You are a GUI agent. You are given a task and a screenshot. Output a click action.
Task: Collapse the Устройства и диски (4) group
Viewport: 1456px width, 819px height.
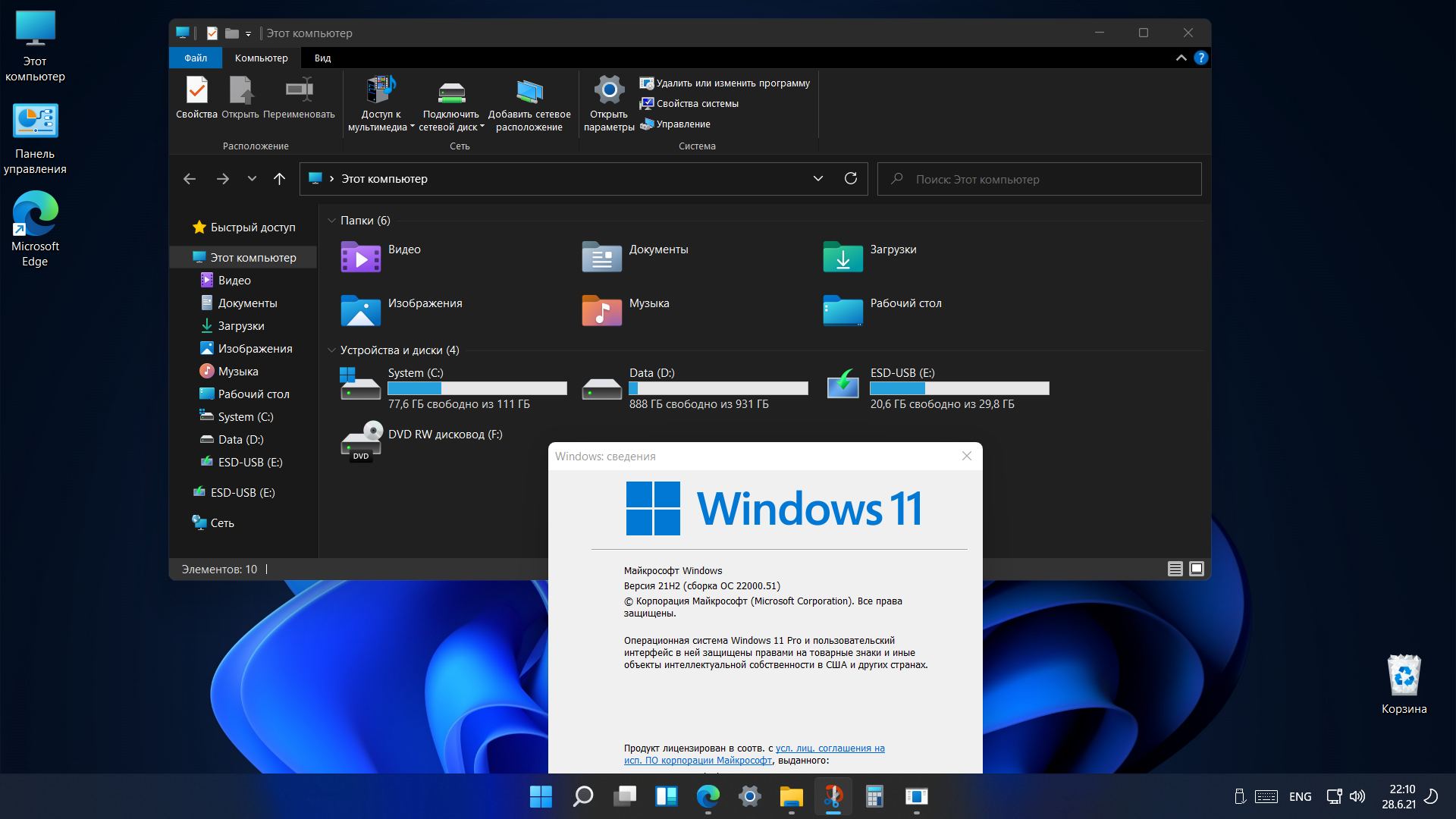(x=331, y=350)
